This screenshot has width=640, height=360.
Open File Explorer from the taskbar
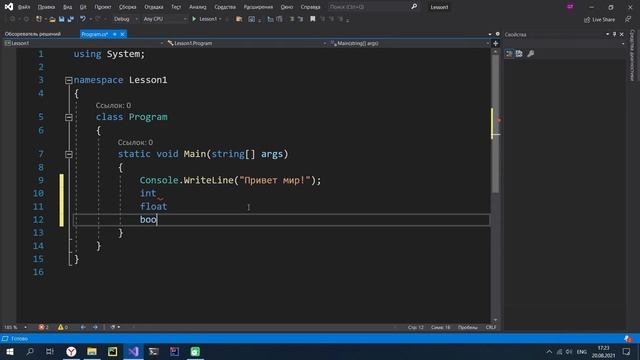92,351
